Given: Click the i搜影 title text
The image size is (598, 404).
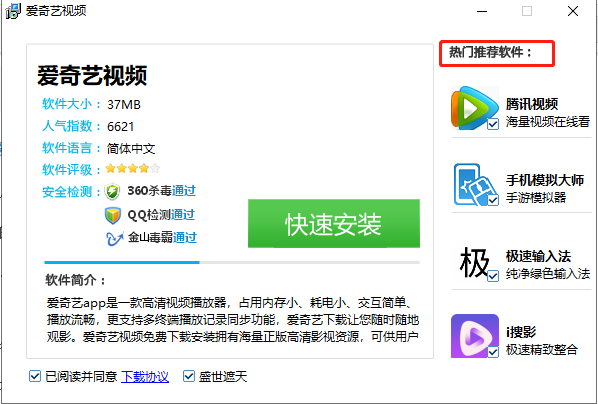Looking at the screenshot, I should coord(521,332).
